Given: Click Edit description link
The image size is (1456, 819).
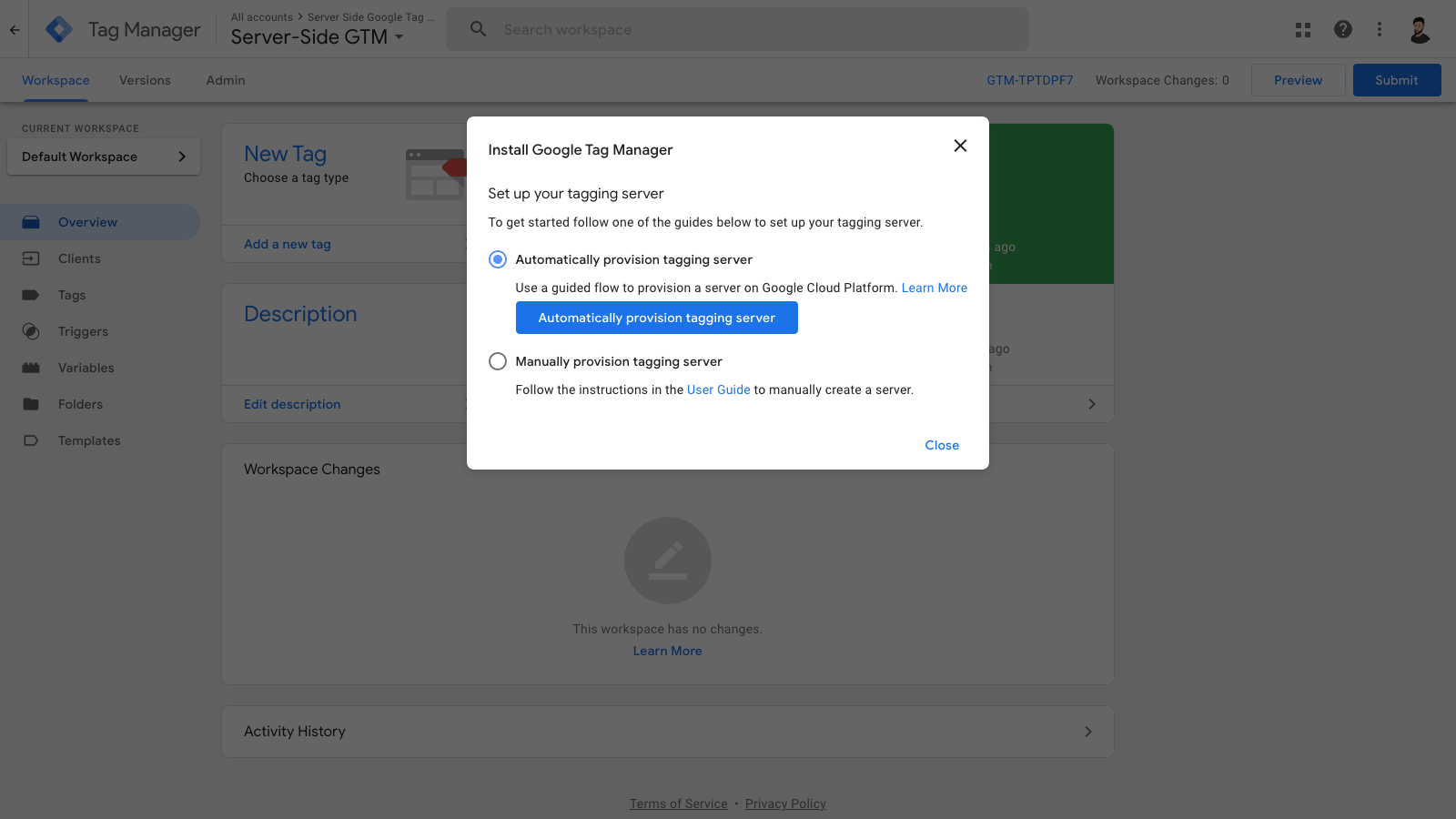Looking at the screenshot, I should (x=292, y=404).
